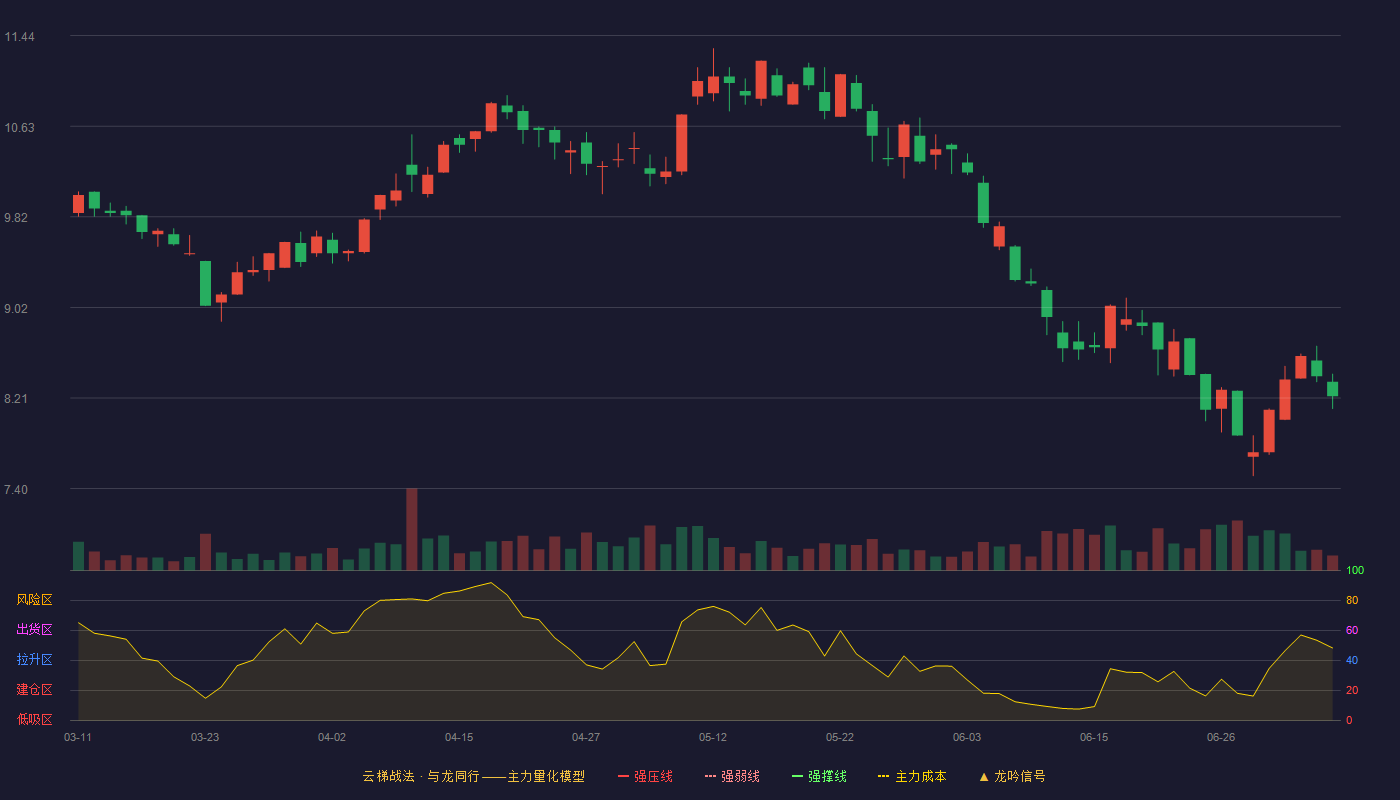The width and height of the screenshot is (1400, 800).
Task: Toggle the 强撑线 legend series
Action: (819, 776)
